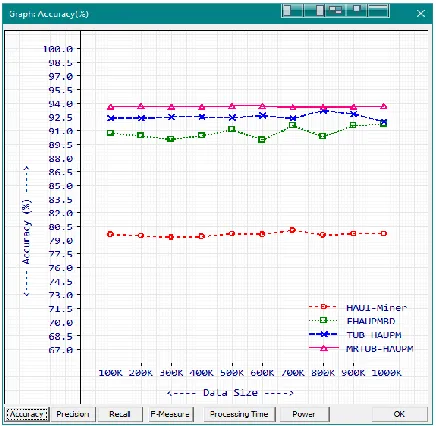Click the 100.0 y-axis label
The width and height of the screenshot is (436, 426).
click(x=58, y=49)
